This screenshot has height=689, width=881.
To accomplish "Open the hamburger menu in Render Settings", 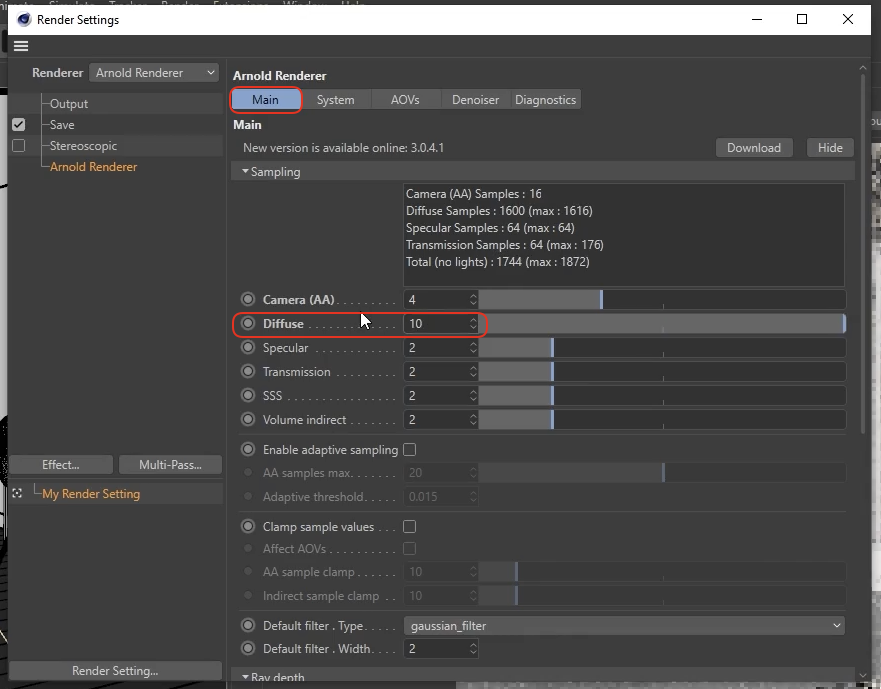I will tap(21, 46).
